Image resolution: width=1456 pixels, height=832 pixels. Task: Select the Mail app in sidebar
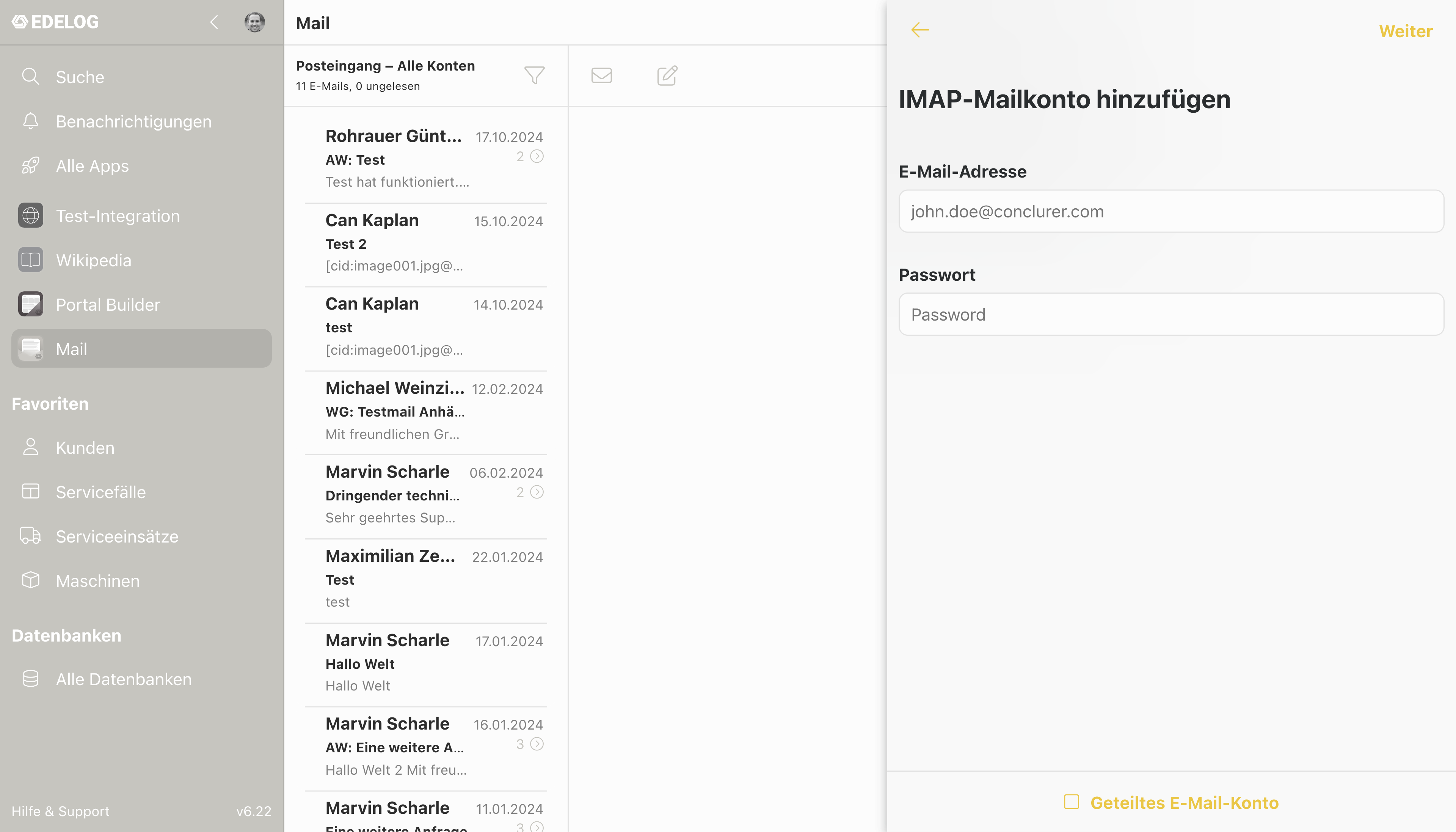[141, 349]
